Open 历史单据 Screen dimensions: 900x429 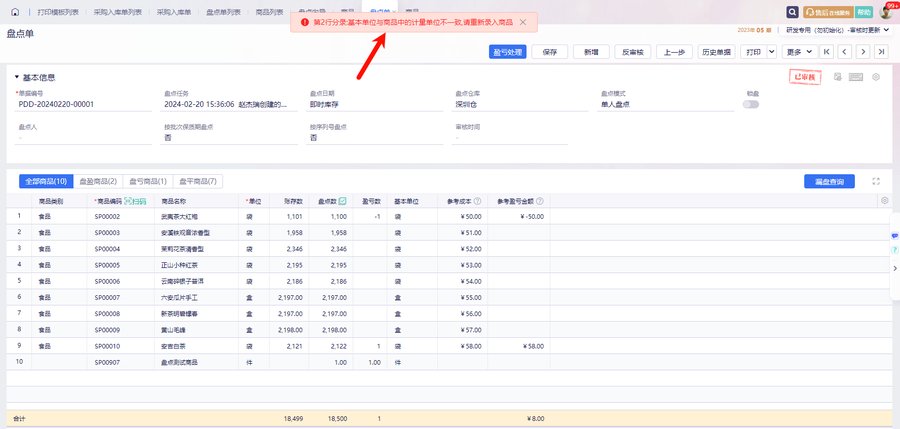pos(716,52)
